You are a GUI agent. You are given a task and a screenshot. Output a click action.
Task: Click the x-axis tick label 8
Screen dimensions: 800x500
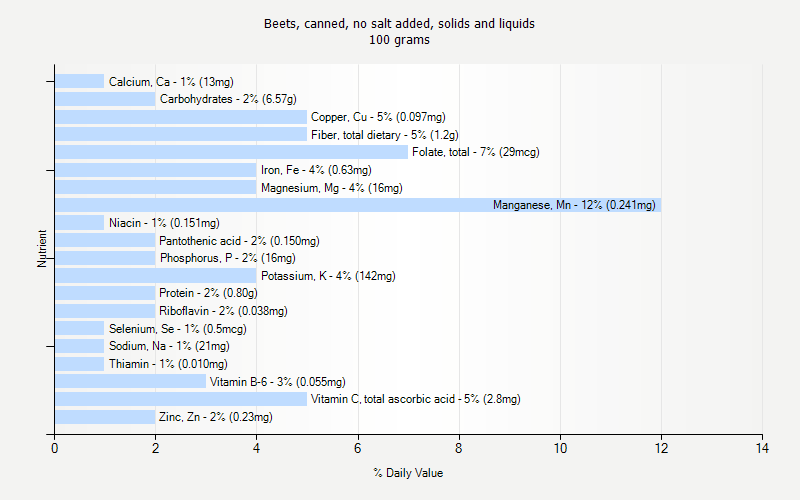tap(459, 448)
